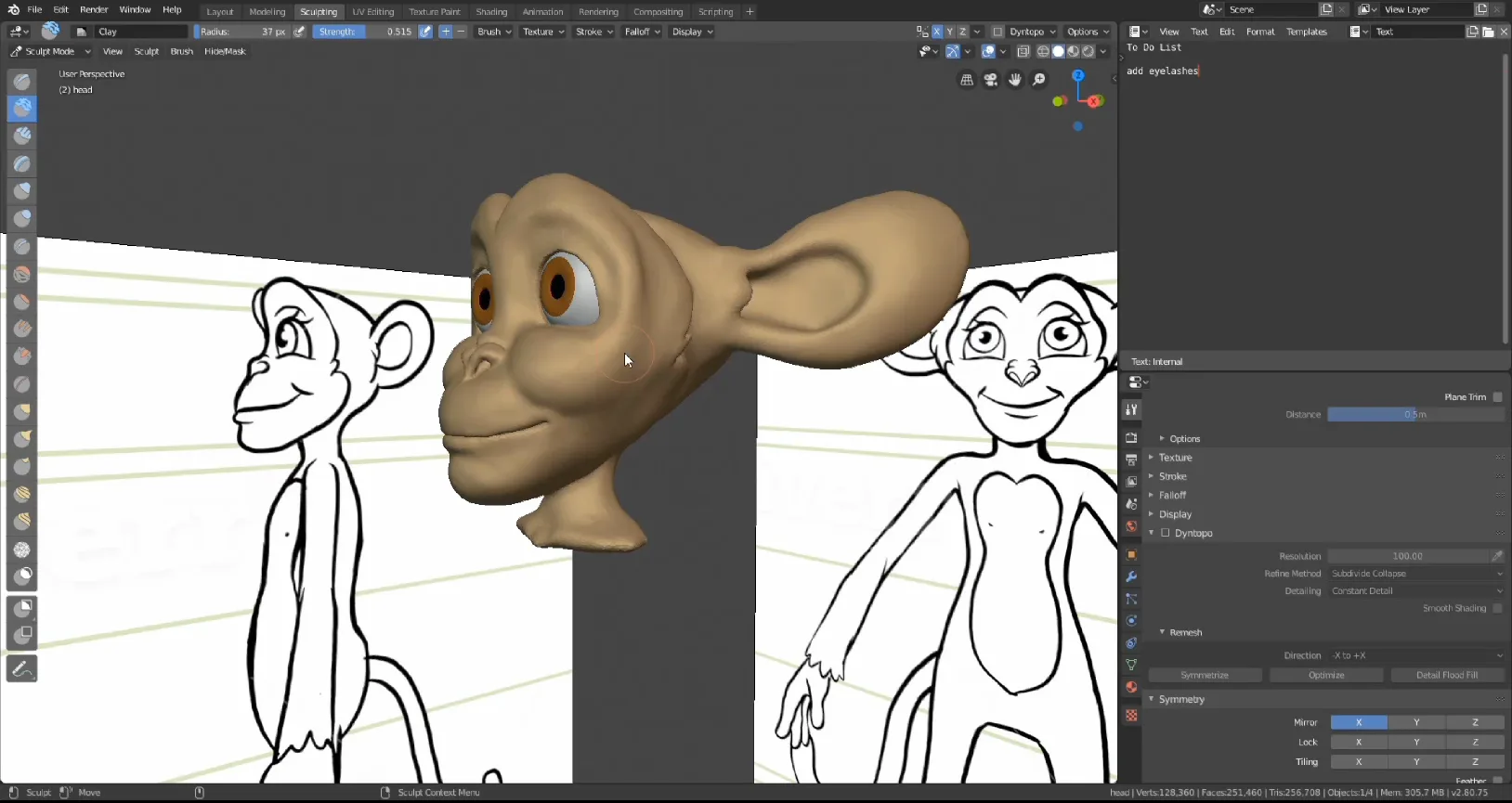Open Refine Method Subdivide Collapse dropdown

(x=1416, y=574)
